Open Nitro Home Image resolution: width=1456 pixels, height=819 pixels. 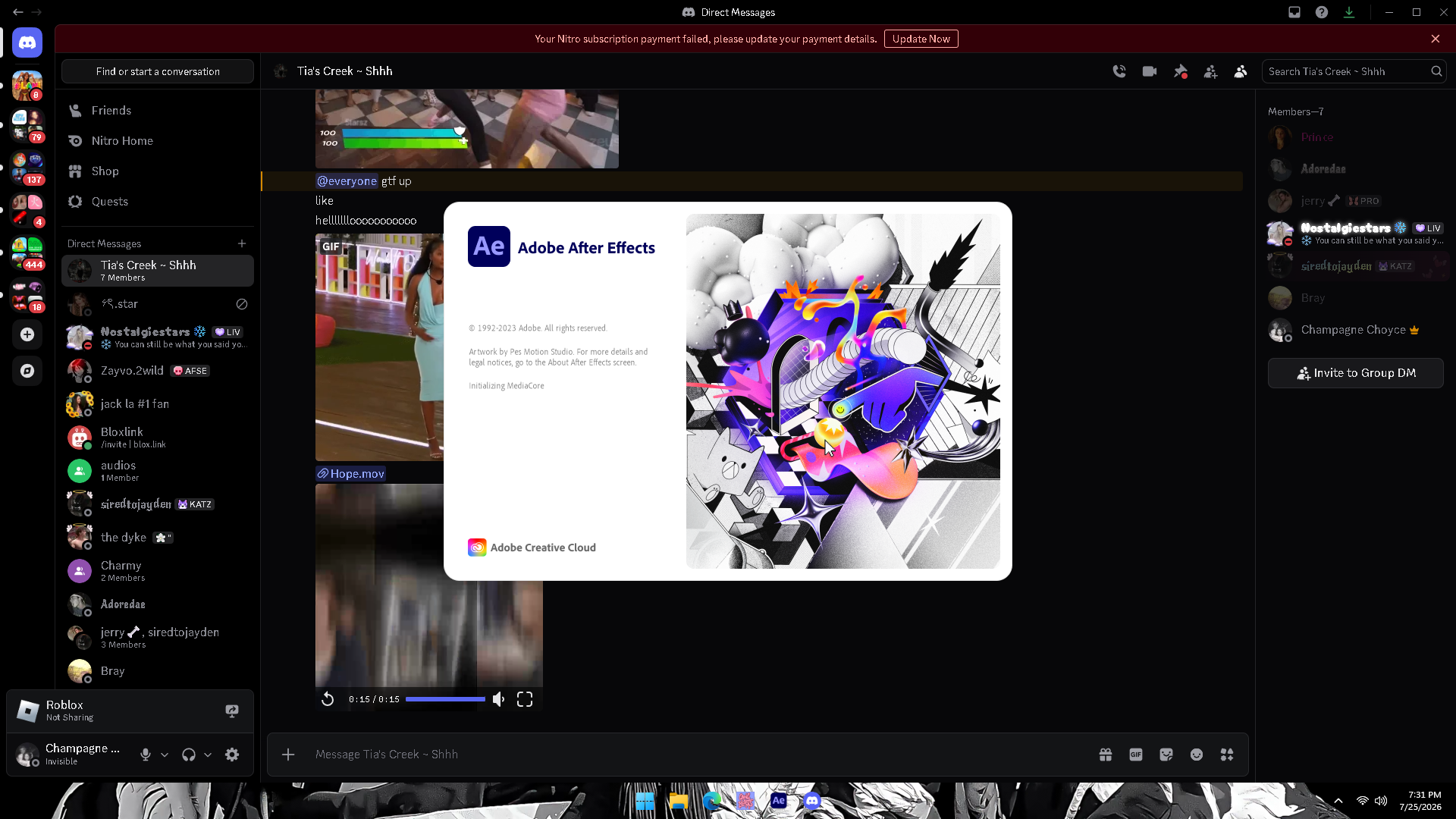(158, 141)
